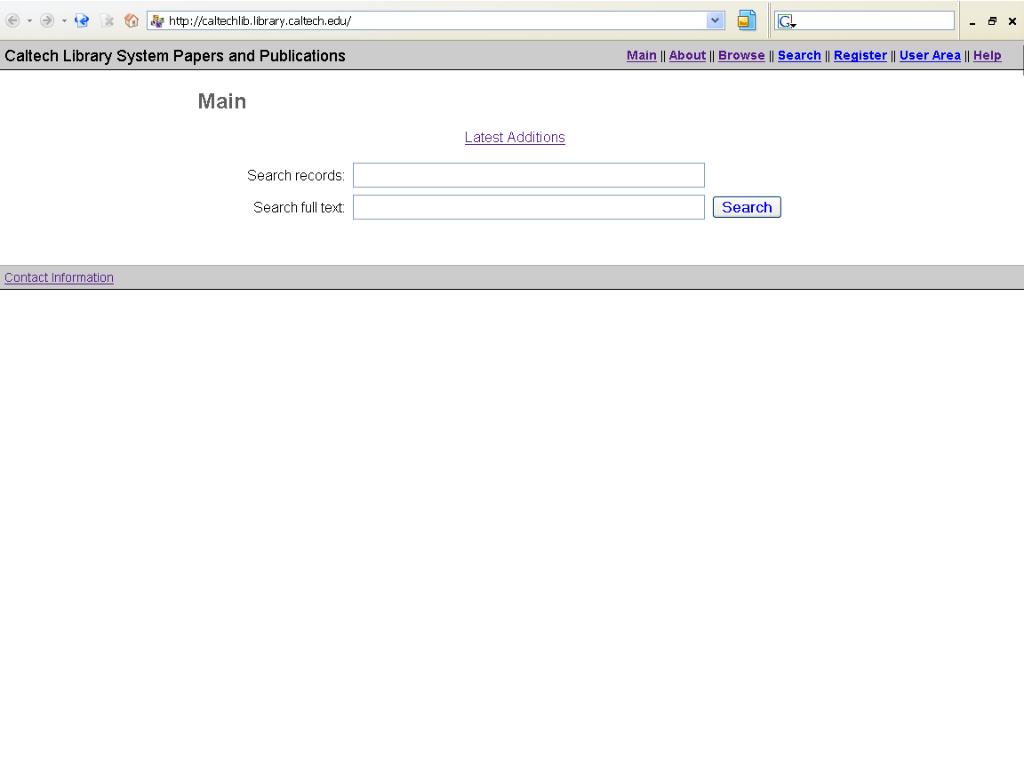Click the site favicon in address bar

click(157, 21)
